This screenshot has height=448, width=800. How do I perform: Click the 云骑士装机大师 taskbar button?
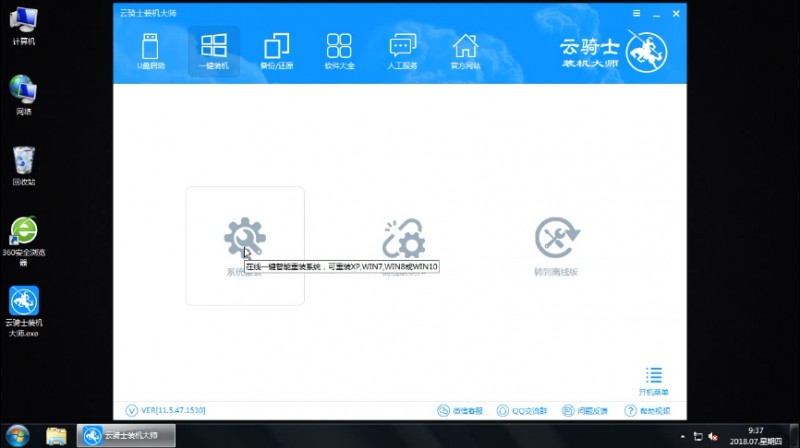click(126, 436)
